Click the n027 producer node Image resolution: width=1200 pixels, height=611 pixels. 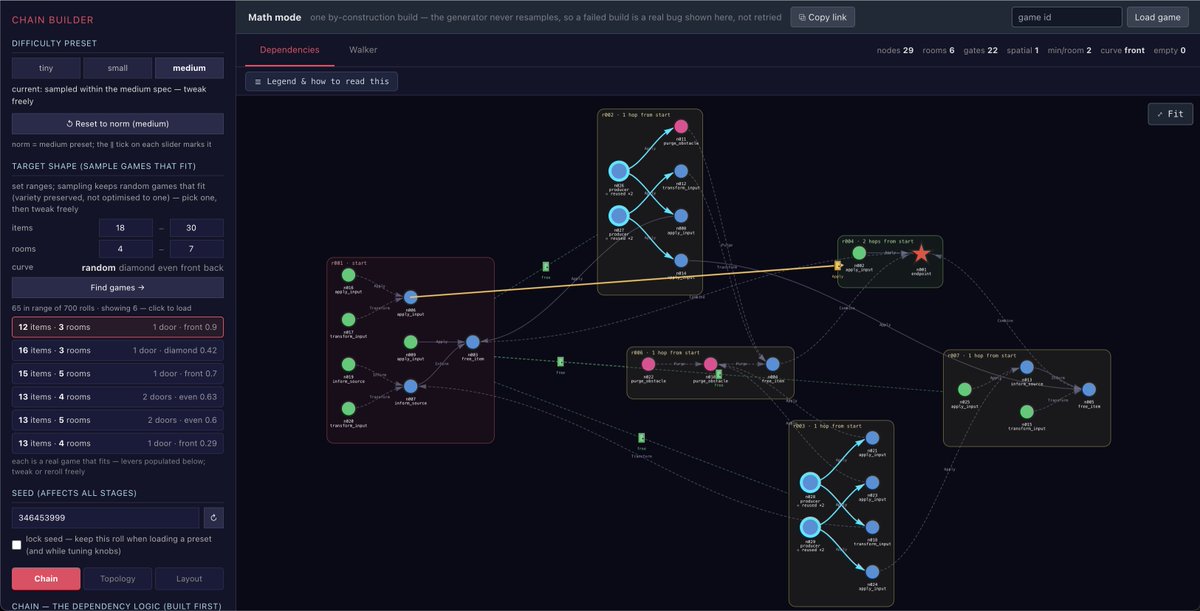[618, 216]
